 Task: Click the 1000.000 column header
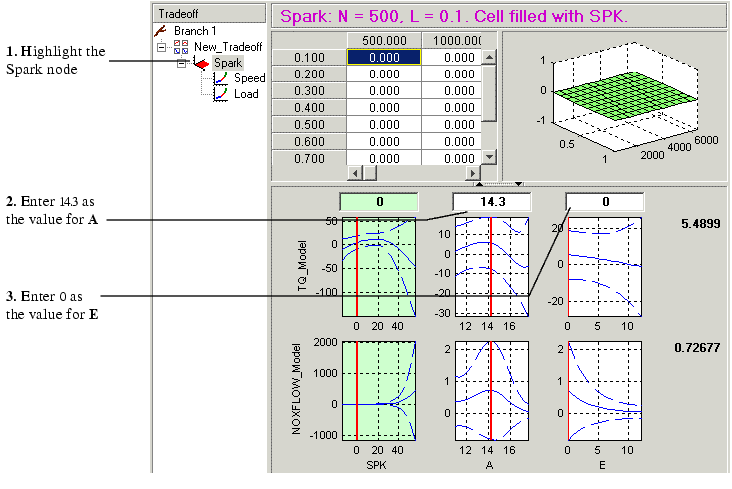(452, 41)
